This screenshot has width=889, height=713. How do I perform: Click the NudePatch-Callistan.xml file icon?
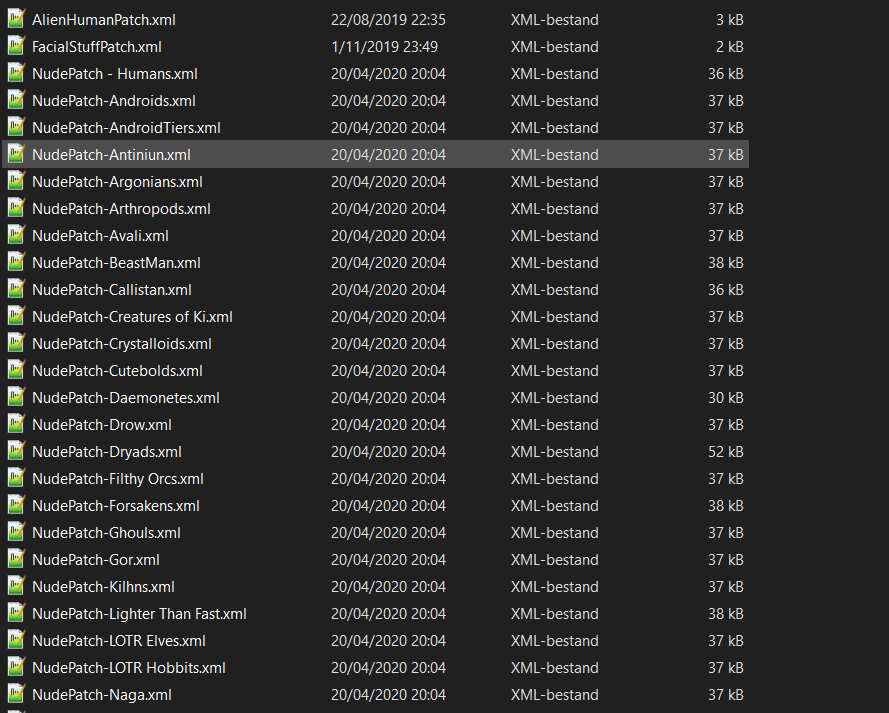point(16,290)
